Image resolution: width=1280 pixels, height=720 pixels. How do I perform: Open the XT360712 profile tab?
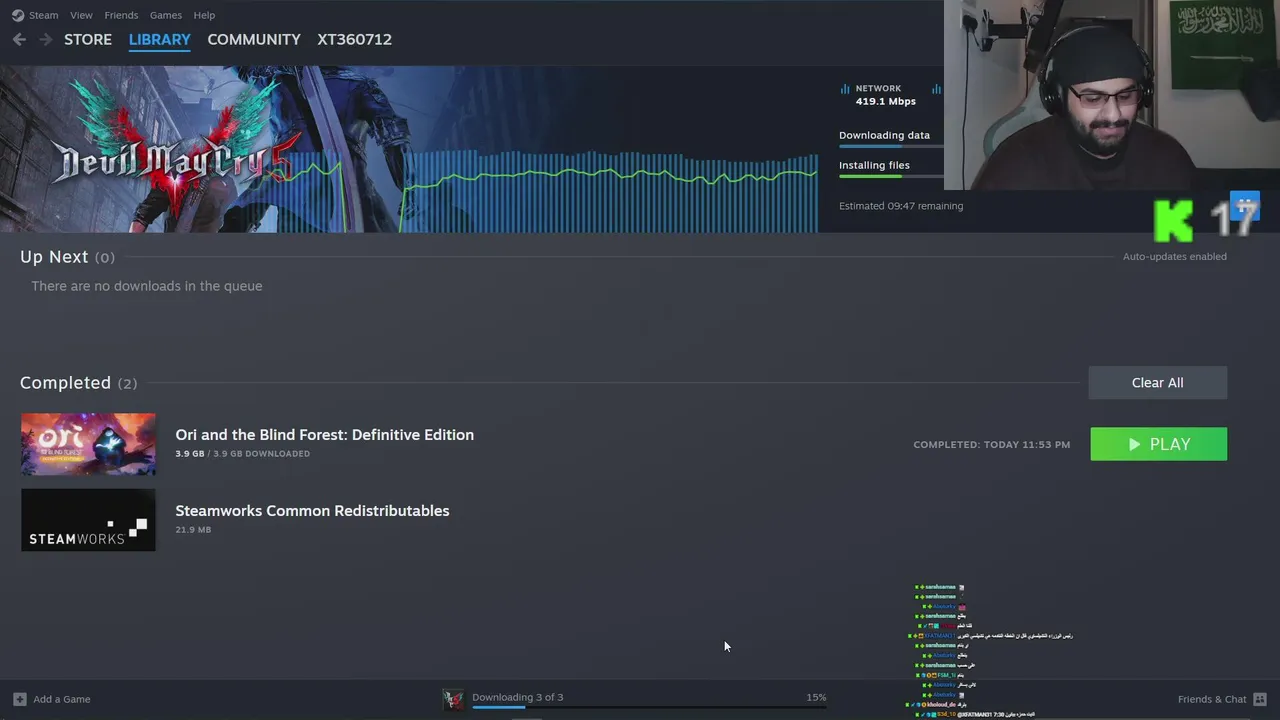354,39
